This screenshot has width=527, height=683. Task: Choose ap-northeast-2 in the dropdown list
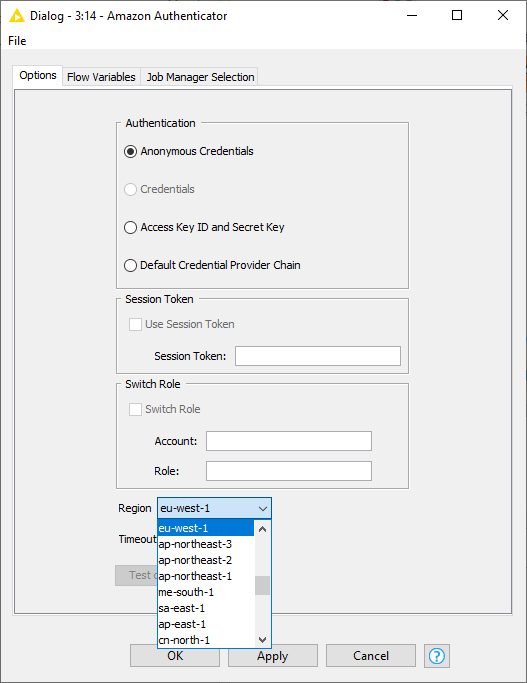coord(206,560)
